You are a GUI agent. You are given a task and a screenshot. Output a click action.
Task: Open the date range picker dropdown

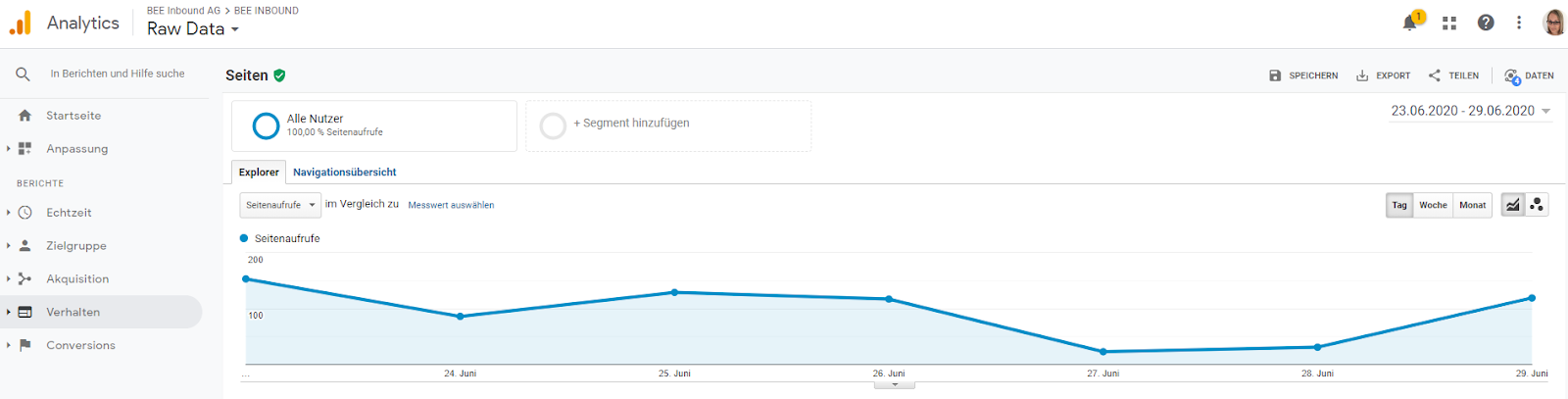click(1470, 111)
